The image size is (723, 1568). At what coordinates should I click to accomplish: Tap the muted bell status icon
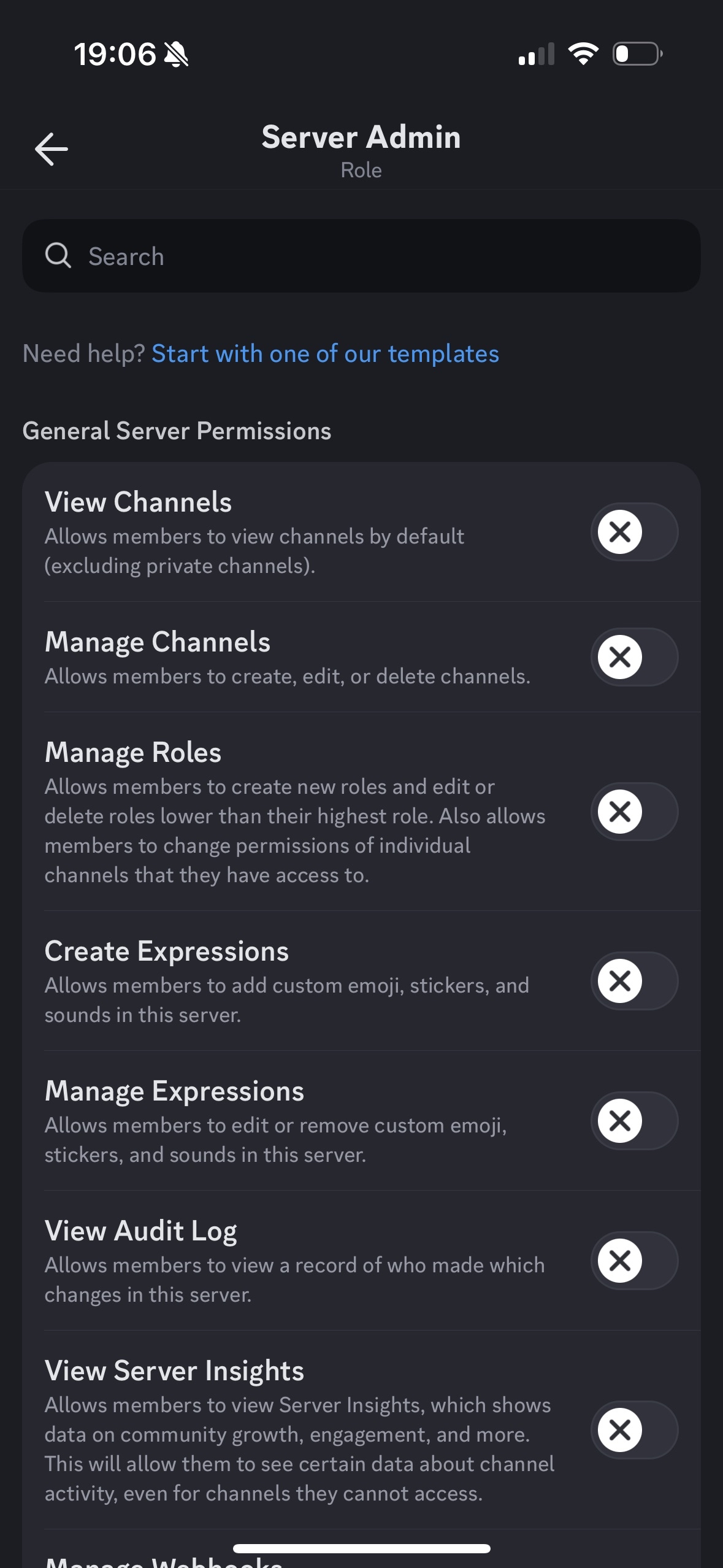(176, 55)
